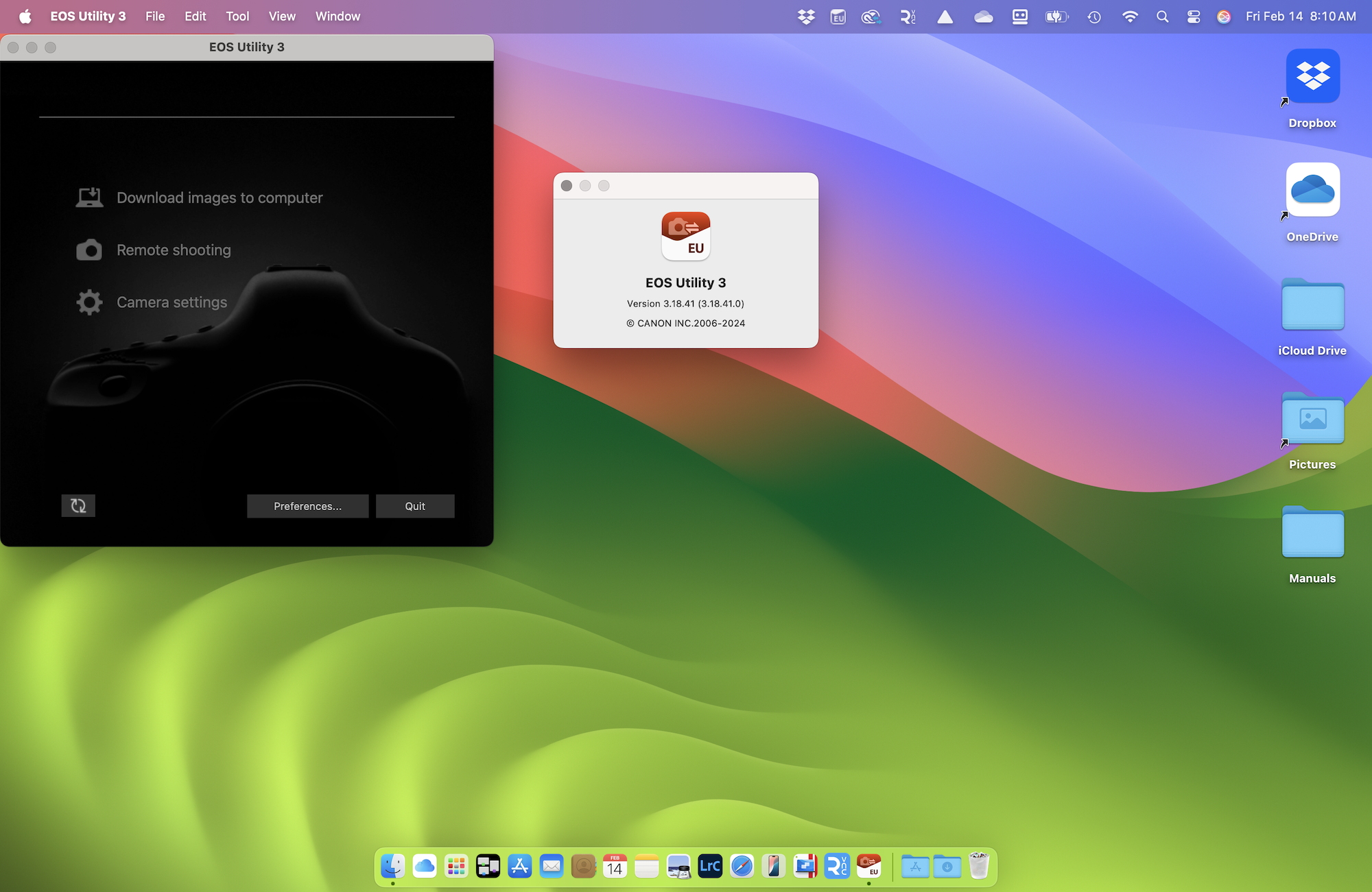This screenshot has width=1372, height=892.
Task: Click the refresh connection icon button
Action: click(78, 506)
